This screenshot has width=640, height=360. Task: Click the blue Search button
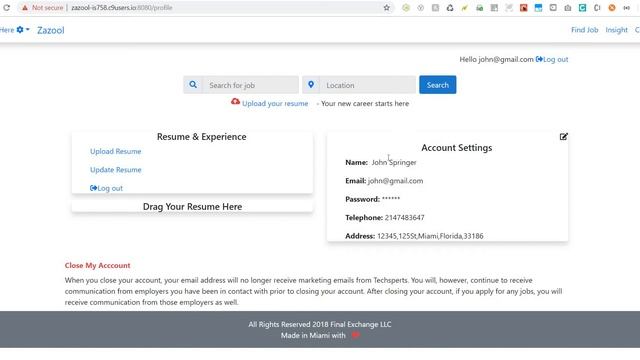[x=438, y=85]
